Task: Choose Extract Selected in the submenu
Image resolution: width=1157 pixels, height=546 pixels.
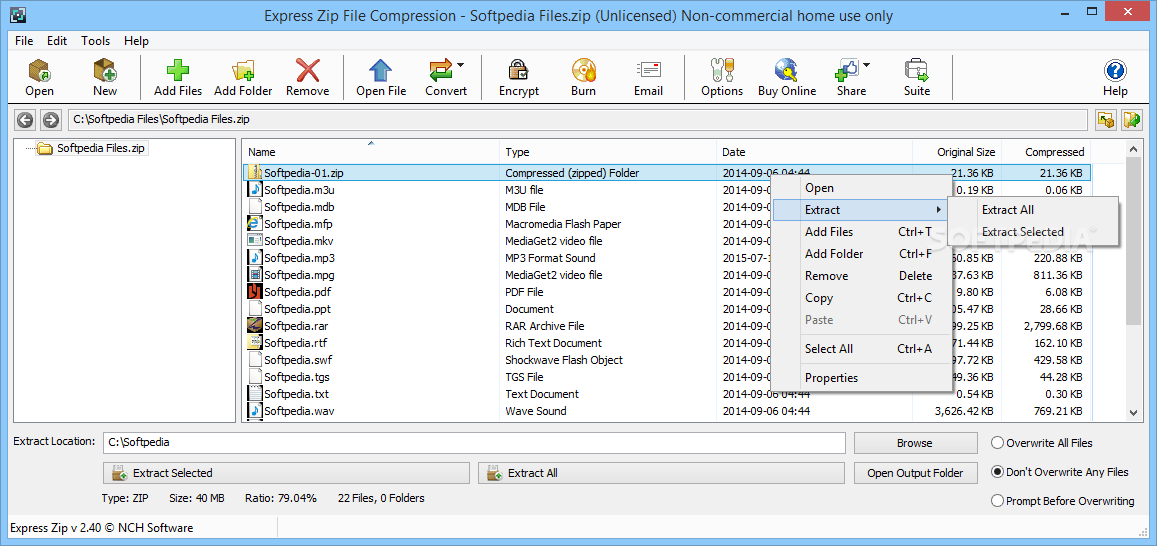Action: click(x=1033, y=232)
